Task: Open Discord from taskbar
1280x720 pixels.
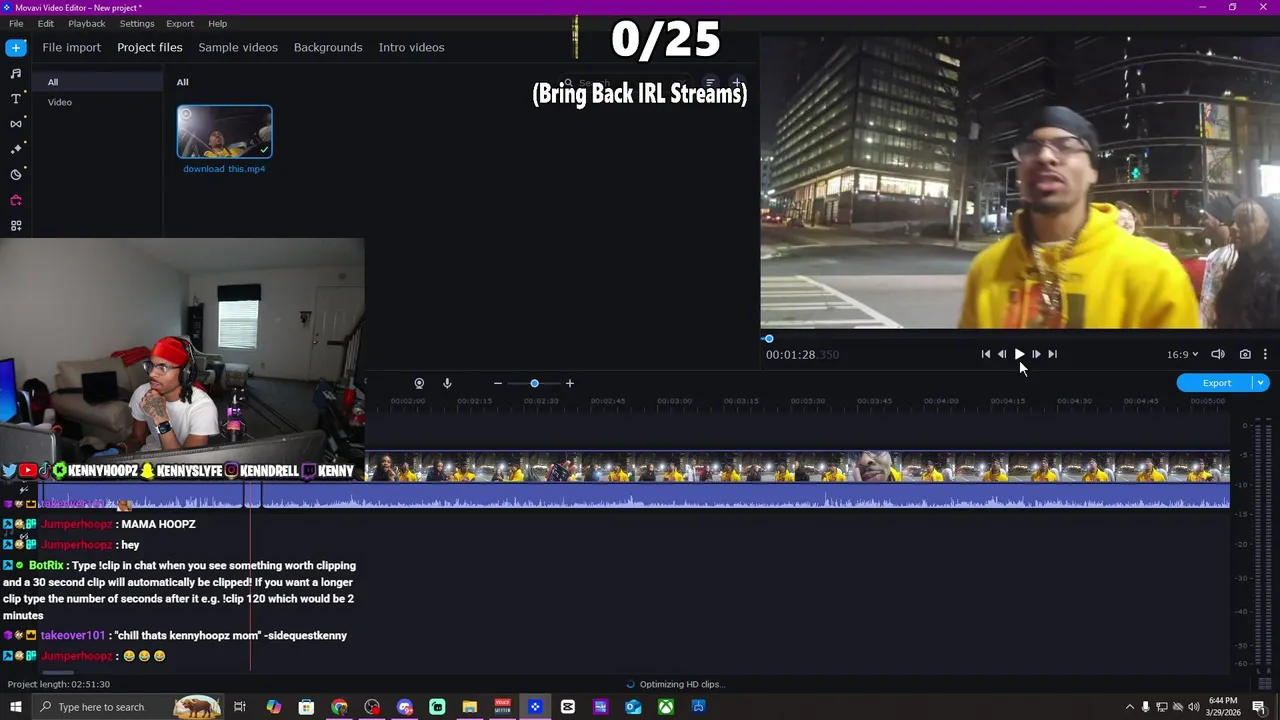Action: point(405,707)
